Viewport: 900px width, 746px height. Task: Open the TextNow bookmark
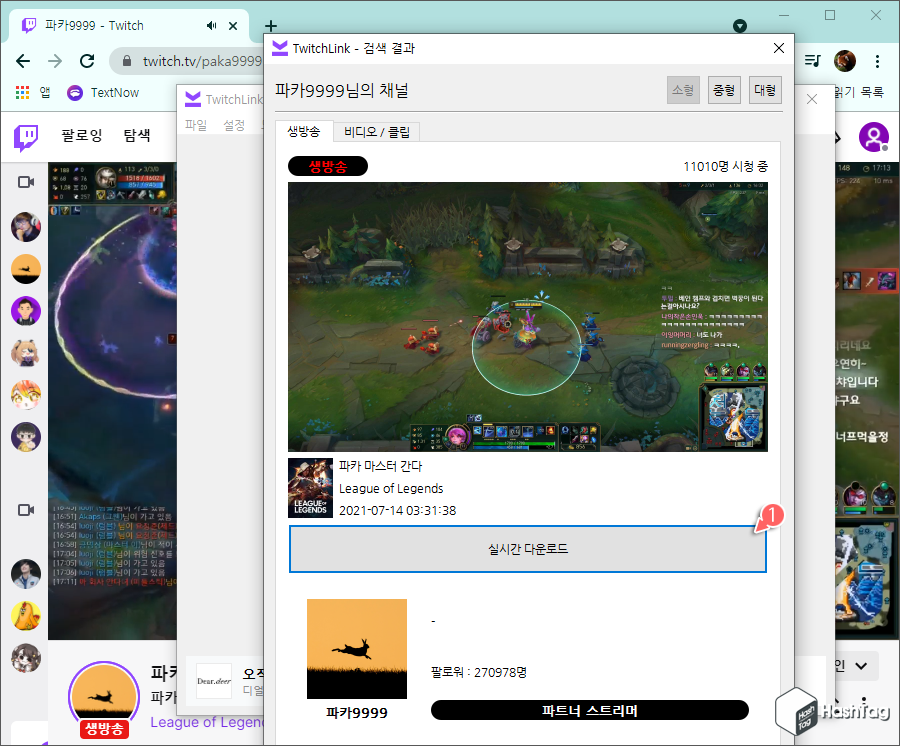pyautogui.click(x=103, y=92)
